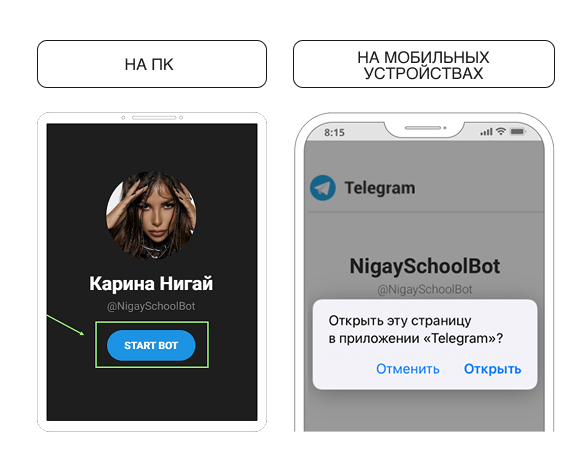Click @NigaySchoolBot handle under Карина Нигай
The width and height of the screenshot is (586, 471).
pos(151,306)
